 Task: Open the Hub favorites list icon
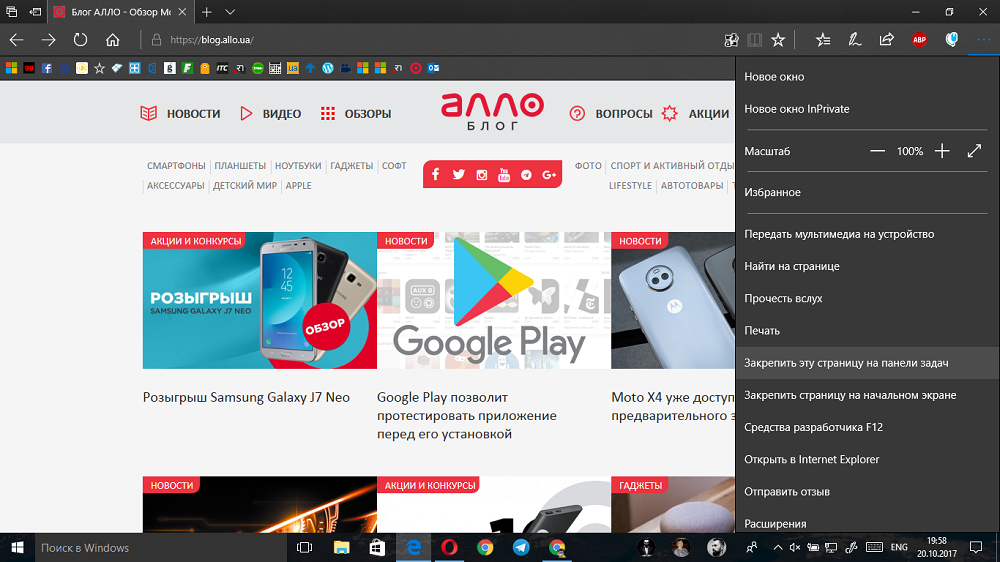pos(823,40)
